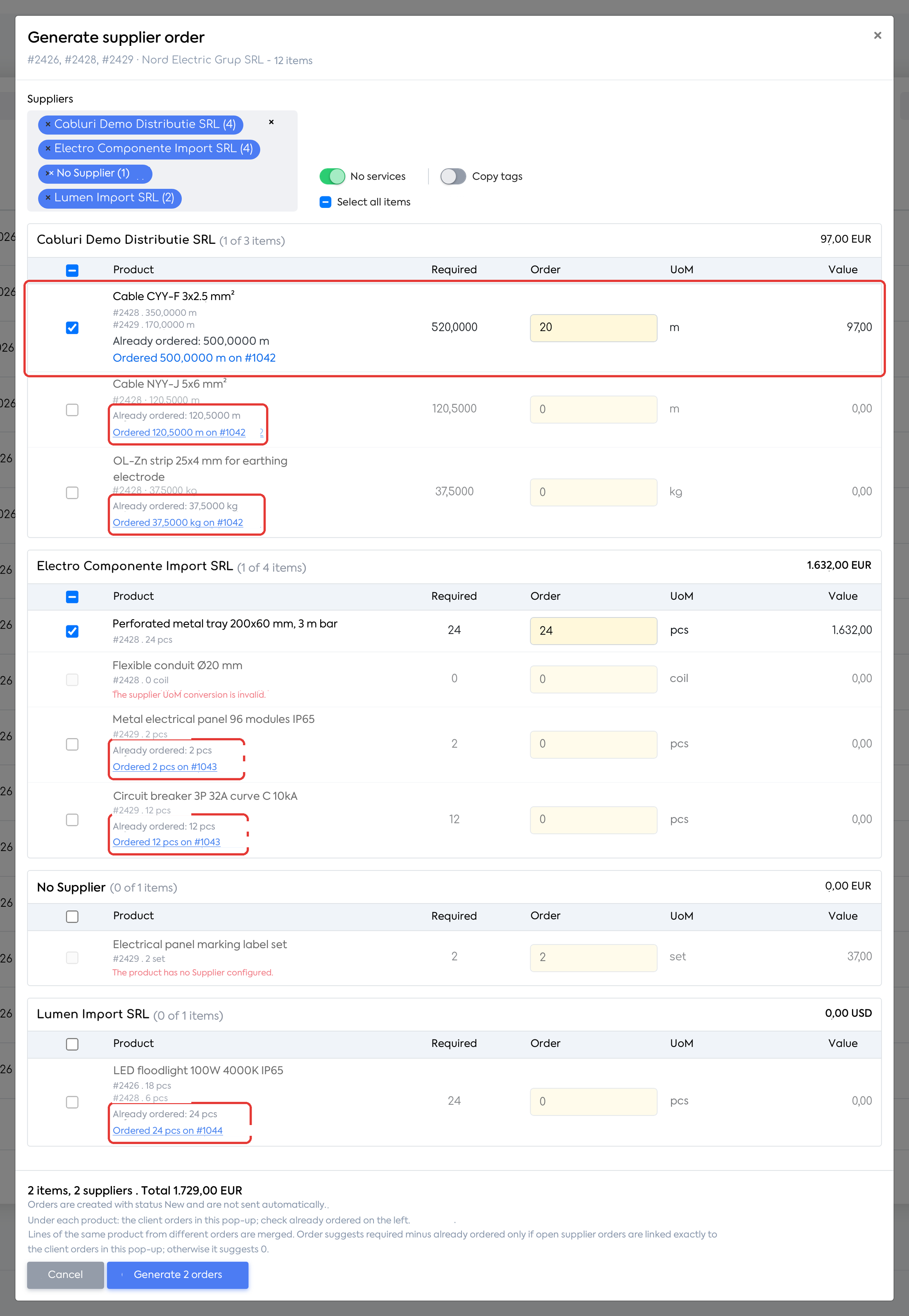Remove Lumen Import SRL supplier tag
The width and height of the screenshot is (909, 1316).
click(x=48, y=198)
